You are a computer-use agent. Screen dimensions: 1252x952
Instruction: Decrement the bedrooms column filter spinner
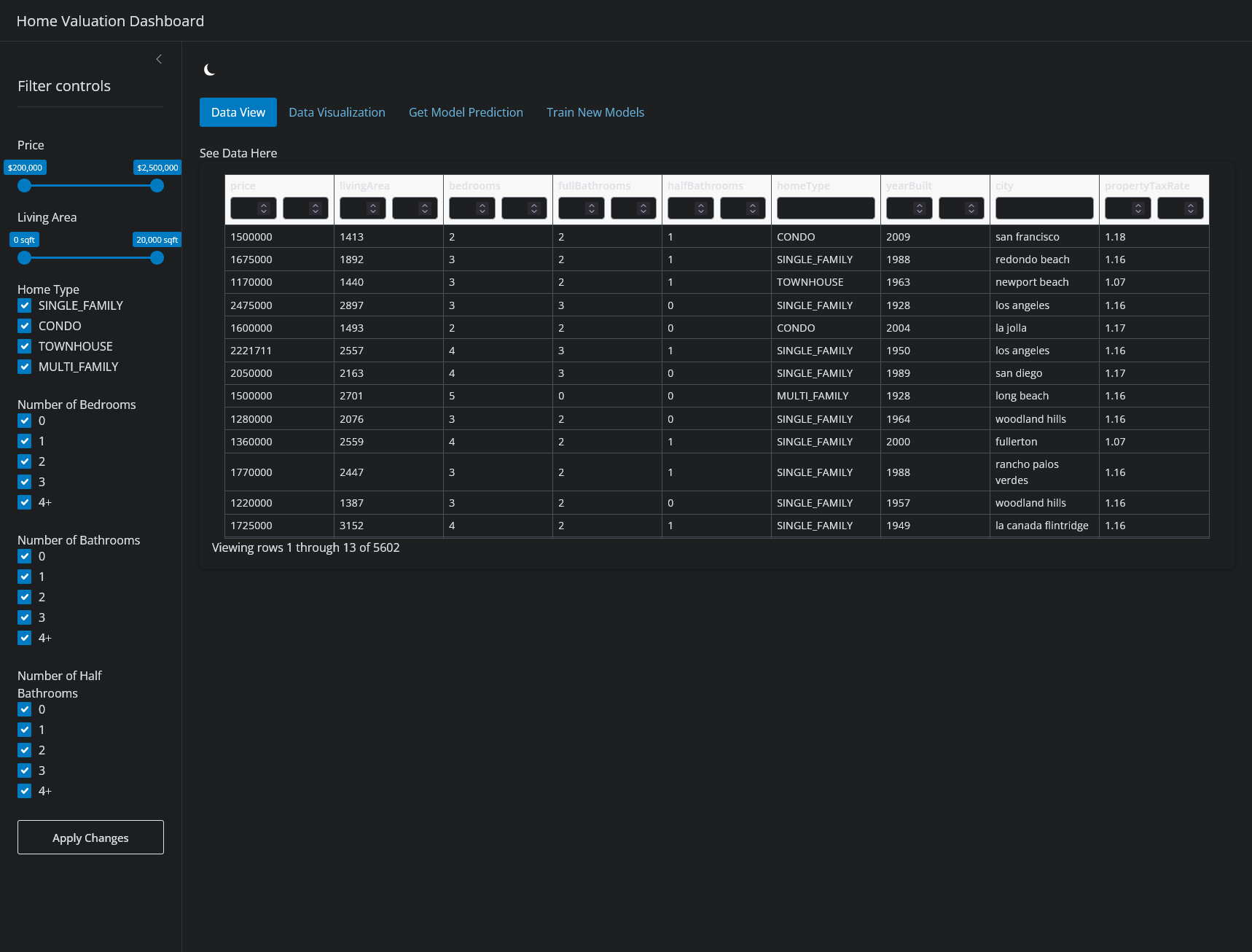point(482,211)
